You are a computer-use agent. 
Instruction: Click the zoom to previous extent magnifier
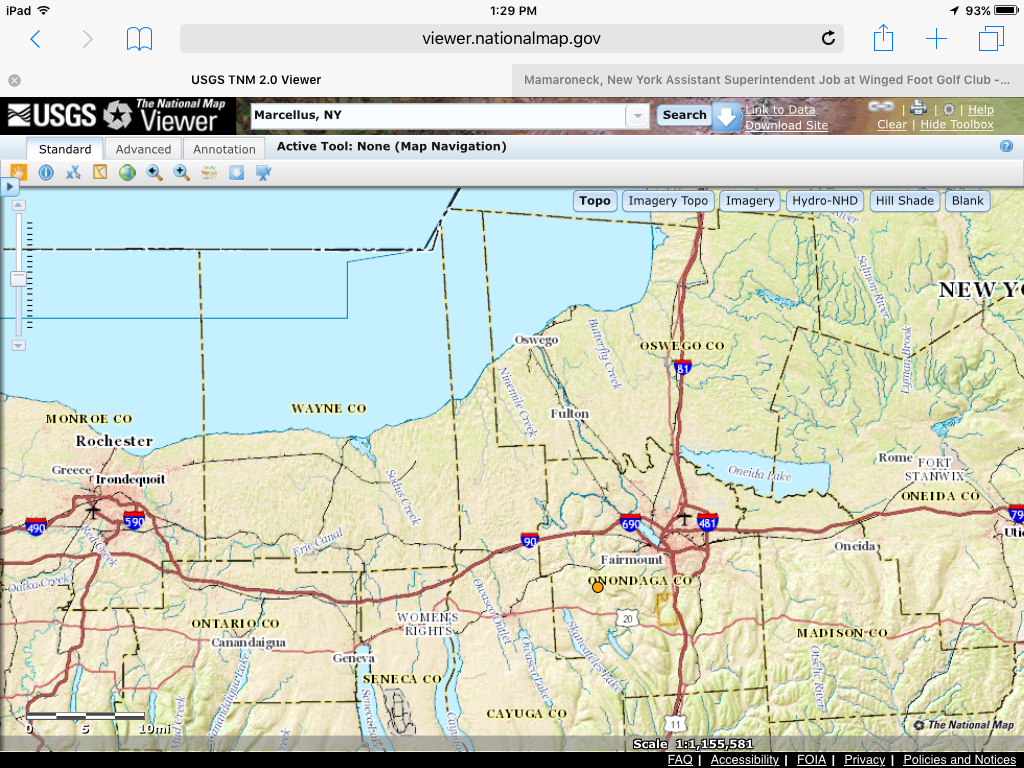154,173
